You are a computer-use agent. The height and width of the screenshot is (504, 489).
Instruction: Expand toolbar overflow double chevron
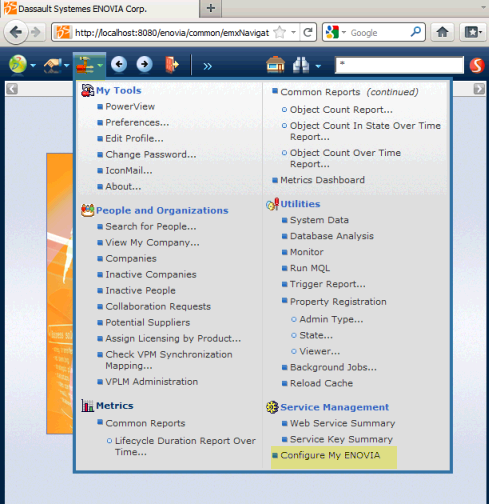click(x=207, y=66)
